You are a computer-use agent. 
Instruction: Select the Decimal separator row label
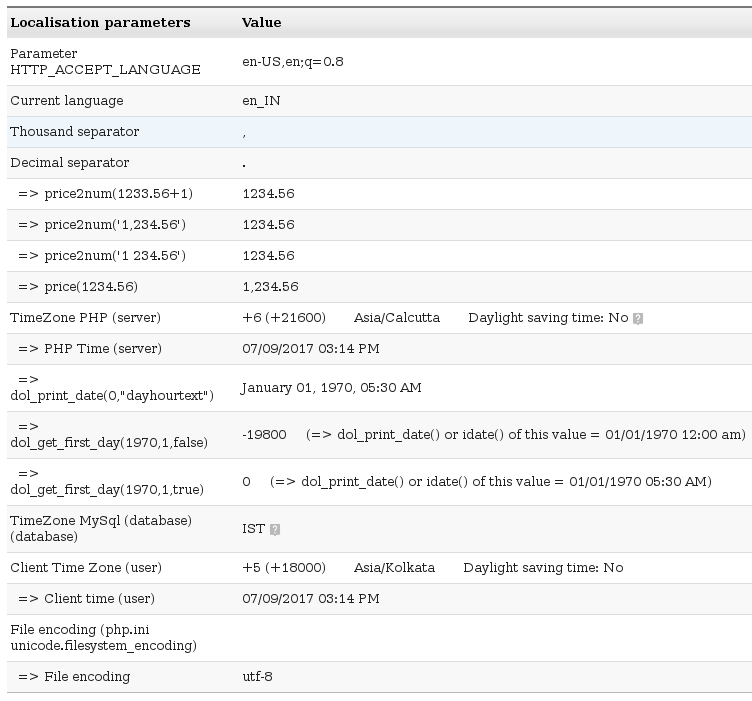[70, 163]
